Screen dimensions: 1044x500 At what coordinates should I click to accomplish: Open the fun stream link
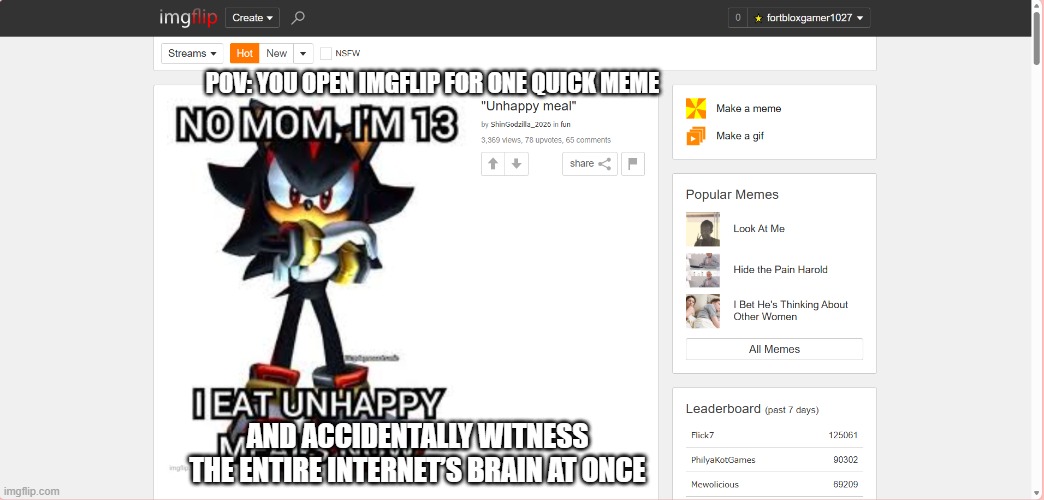pyautogui.click(x=565, y=125)
